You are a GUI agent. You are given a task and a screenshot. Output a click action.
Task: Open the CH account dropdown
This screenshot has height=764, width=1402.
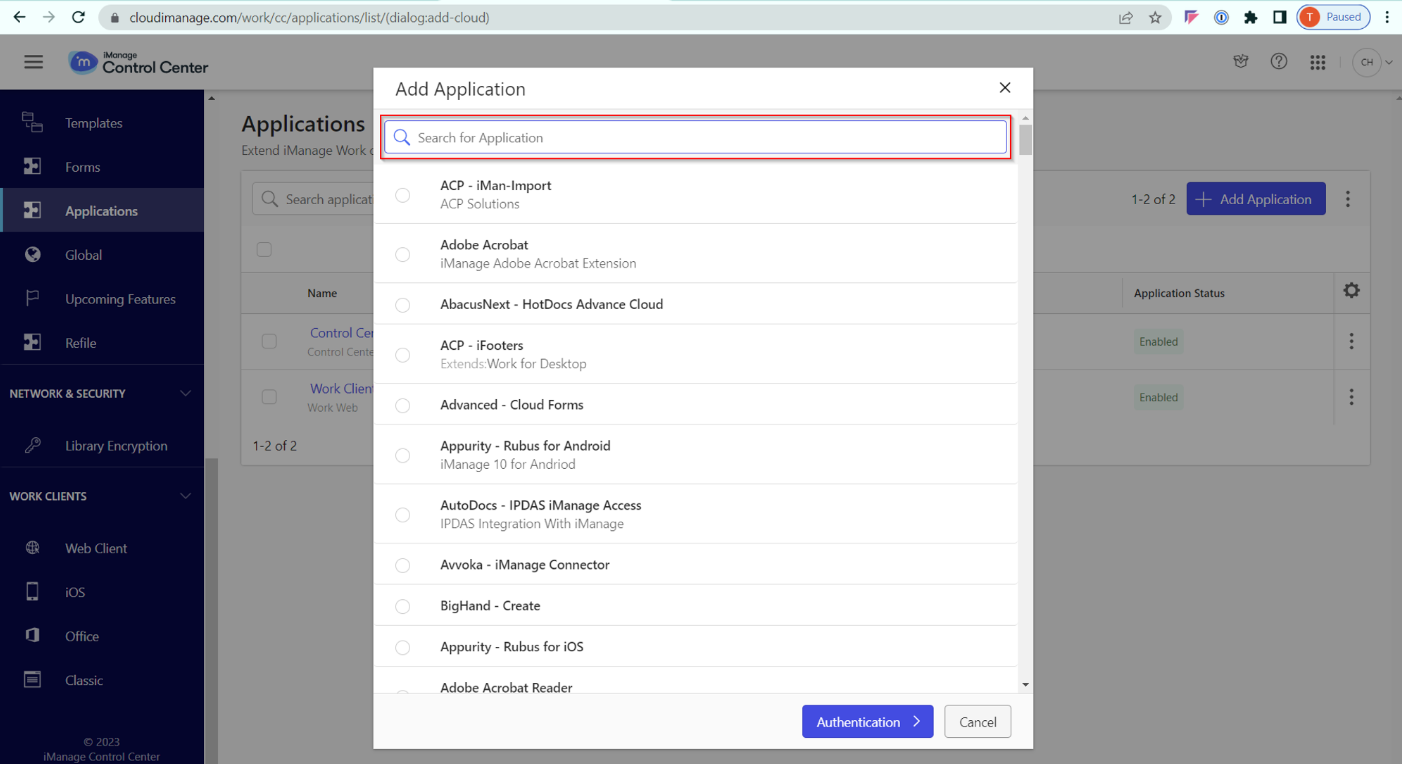[1372, 61]
